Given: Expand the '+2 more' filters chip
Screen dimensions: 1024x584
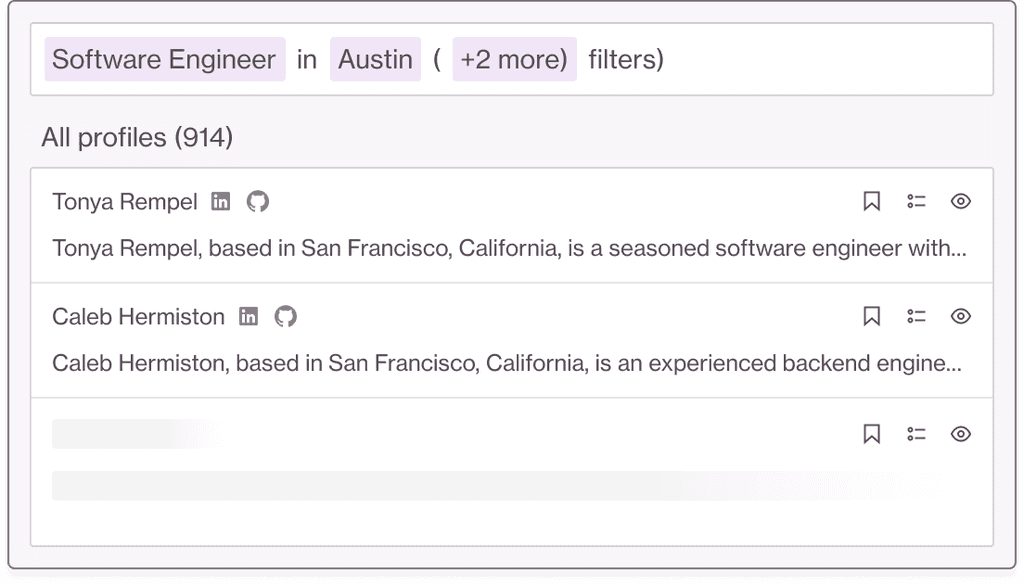Looking at the screenshot, I should pyautogui.click(x=514, y=60).
